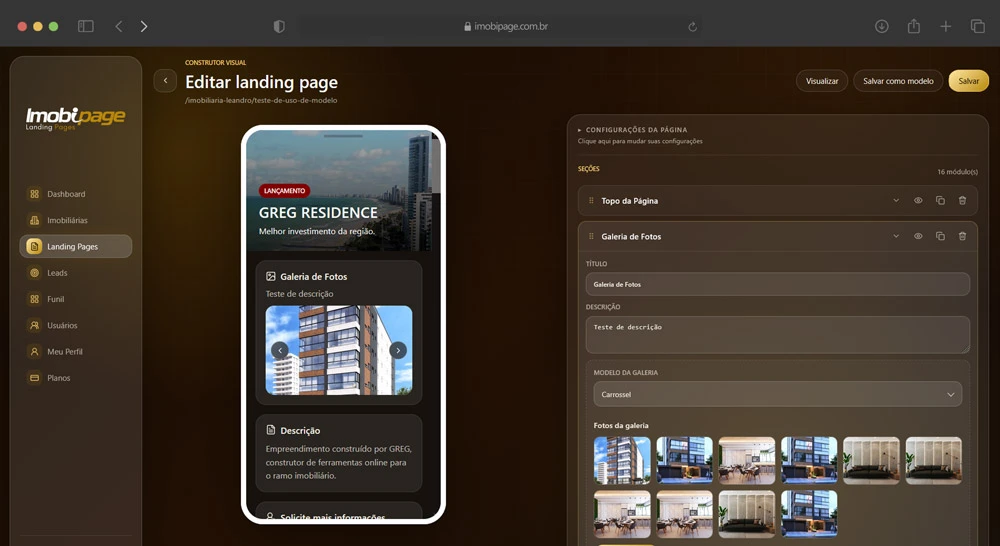Viewport: 1000px width, 546px height.
Task: Select the second gallery photo in top row
Action: [684, 460]
